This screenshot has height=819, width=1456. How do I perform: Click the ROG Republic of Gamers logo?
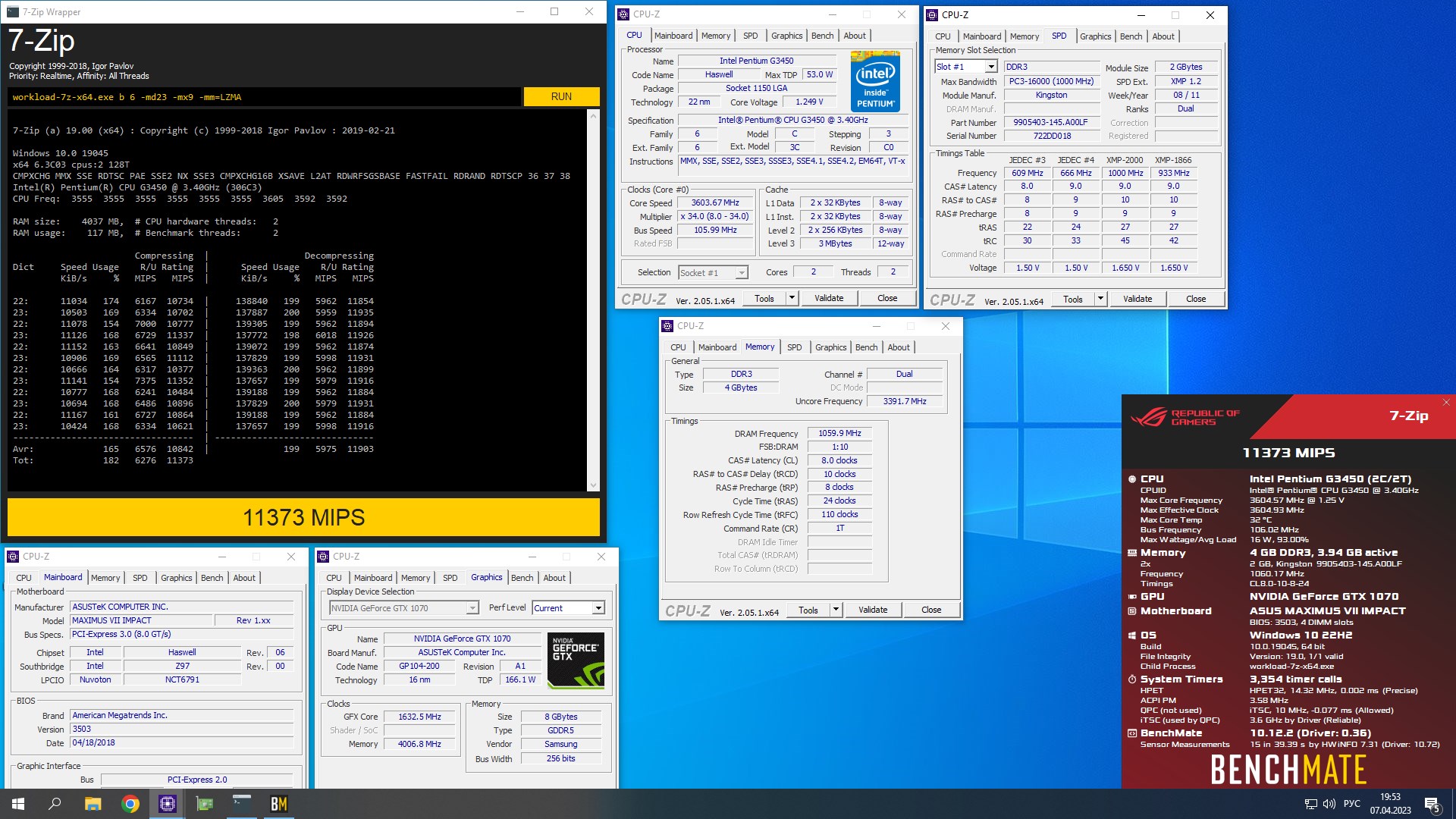pos(1185,418)
